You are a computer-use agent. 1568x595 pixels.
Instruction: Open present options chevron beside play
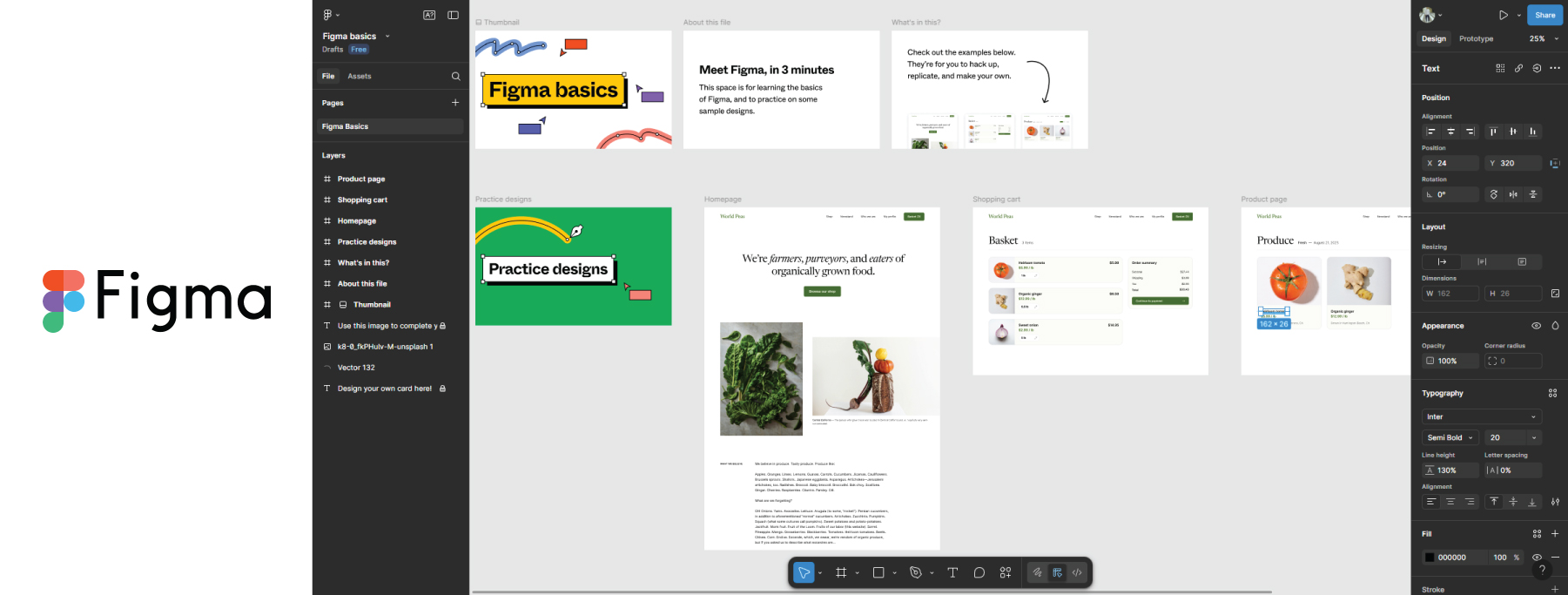click(x=1519, y=15)
